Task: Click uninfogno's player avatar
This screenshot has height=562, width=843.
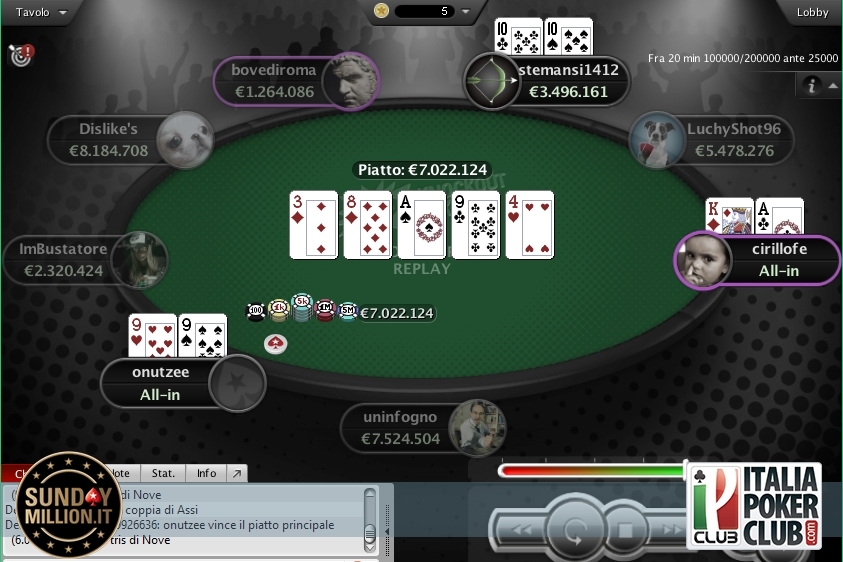Action: [476, 428]
